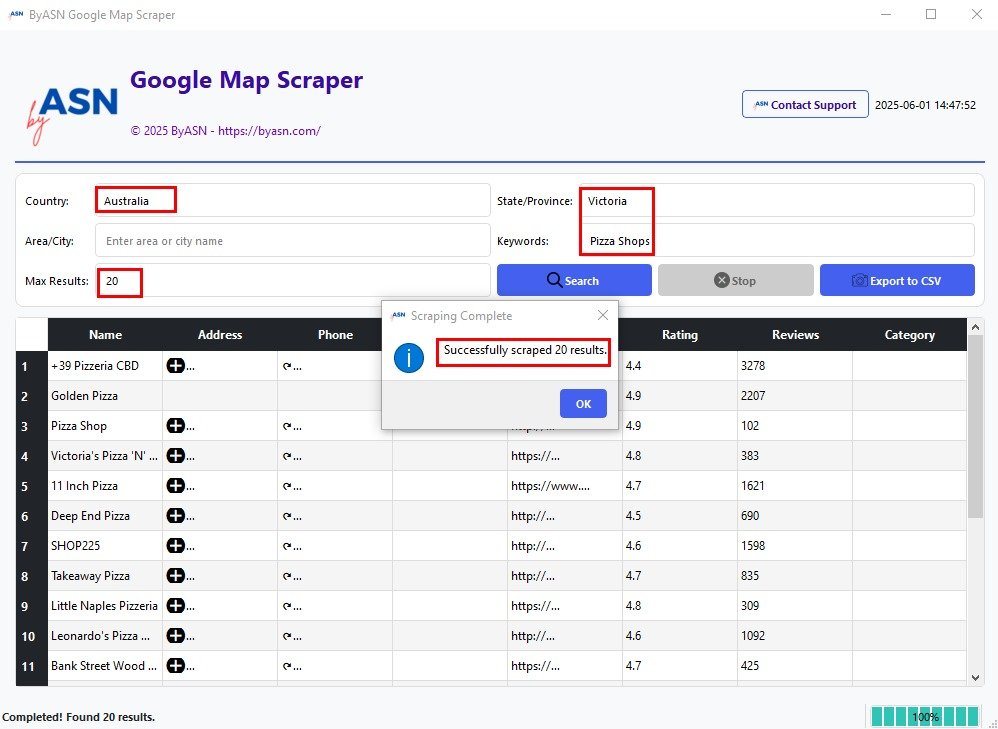Select row number 7 header
The width and height of the screenshot is (998, 729).
click(32, 546)
